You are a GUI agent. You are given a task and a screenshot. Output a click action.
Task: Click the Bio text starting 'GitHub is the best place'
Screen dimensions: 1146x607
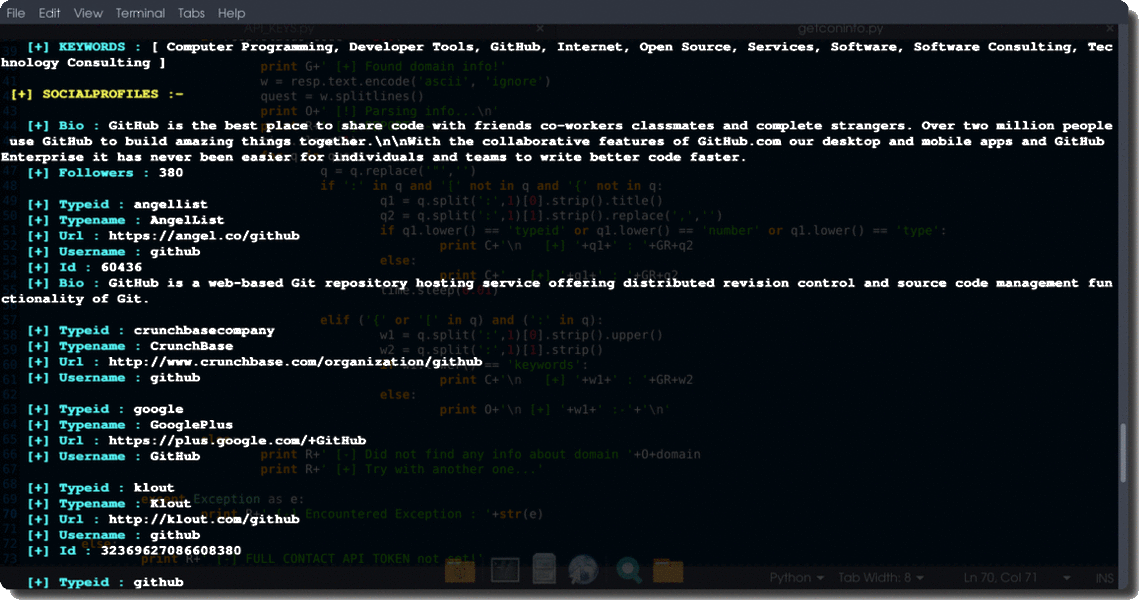point(556,141)
